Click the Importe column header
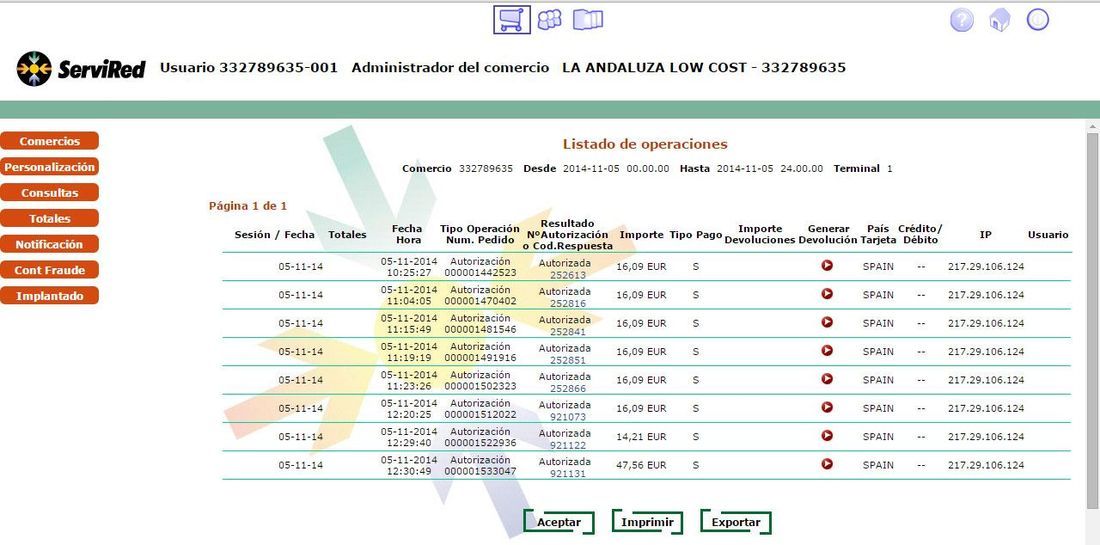 pyautogui.click(x=641, y=235)
